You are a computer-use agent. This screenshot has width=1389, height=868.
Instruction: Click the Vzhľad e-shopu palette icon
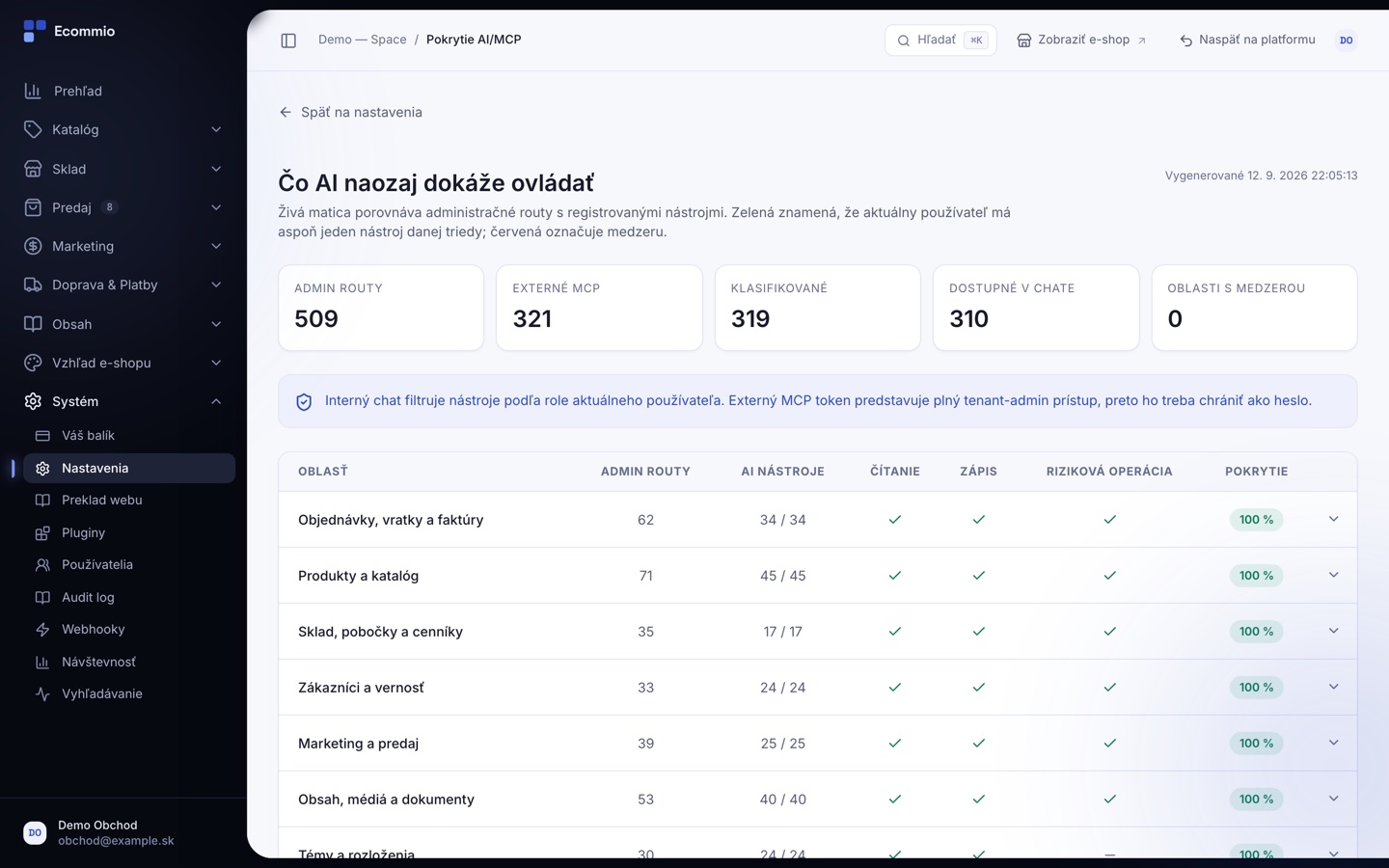pyautogui.click(x=33, y=363)
